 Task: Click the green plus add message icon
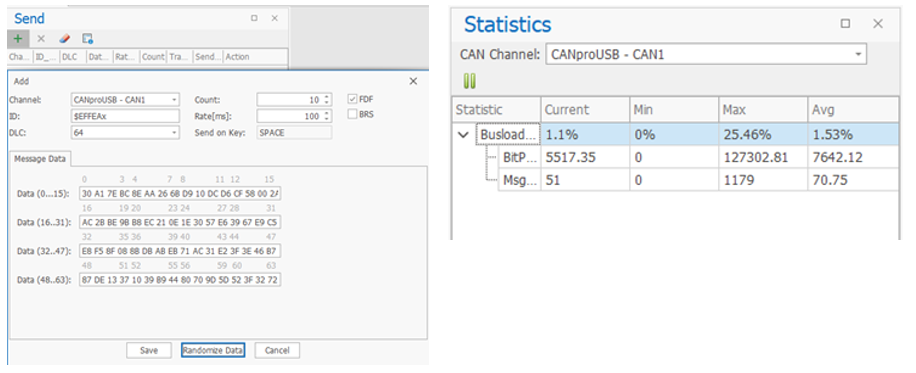[x=18, y=39]
